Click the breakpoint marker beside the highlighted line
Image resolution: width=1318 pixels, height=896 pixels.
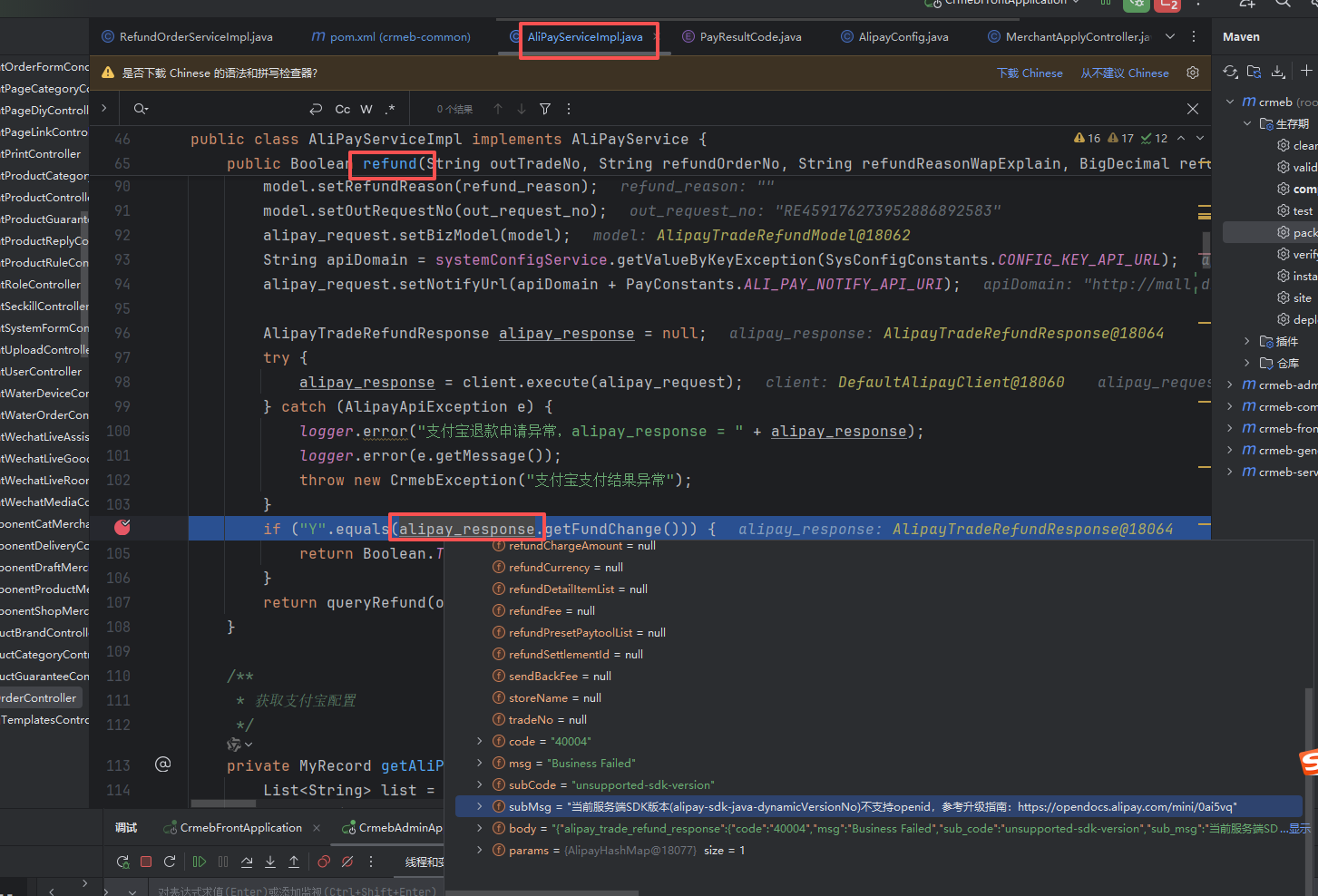(x=122, y=527)
